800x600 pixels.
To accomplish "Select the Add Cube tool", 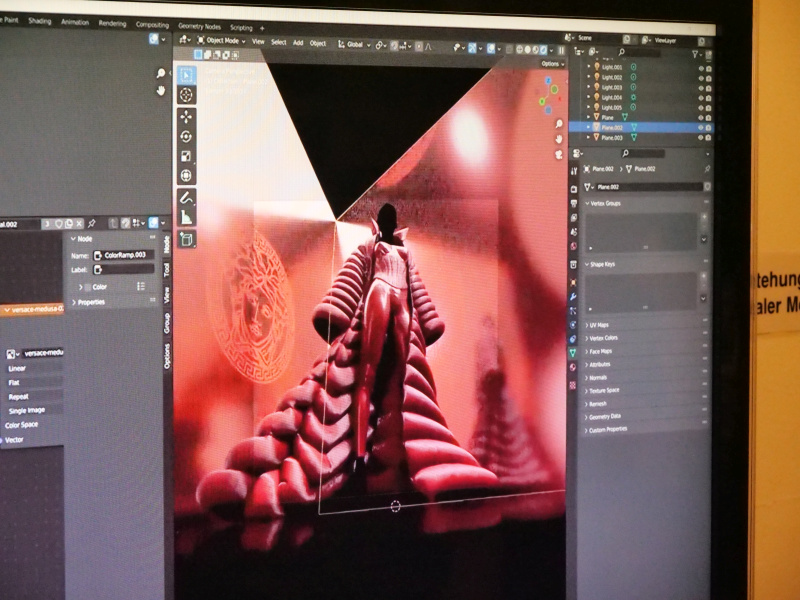I will click(186, 239).
